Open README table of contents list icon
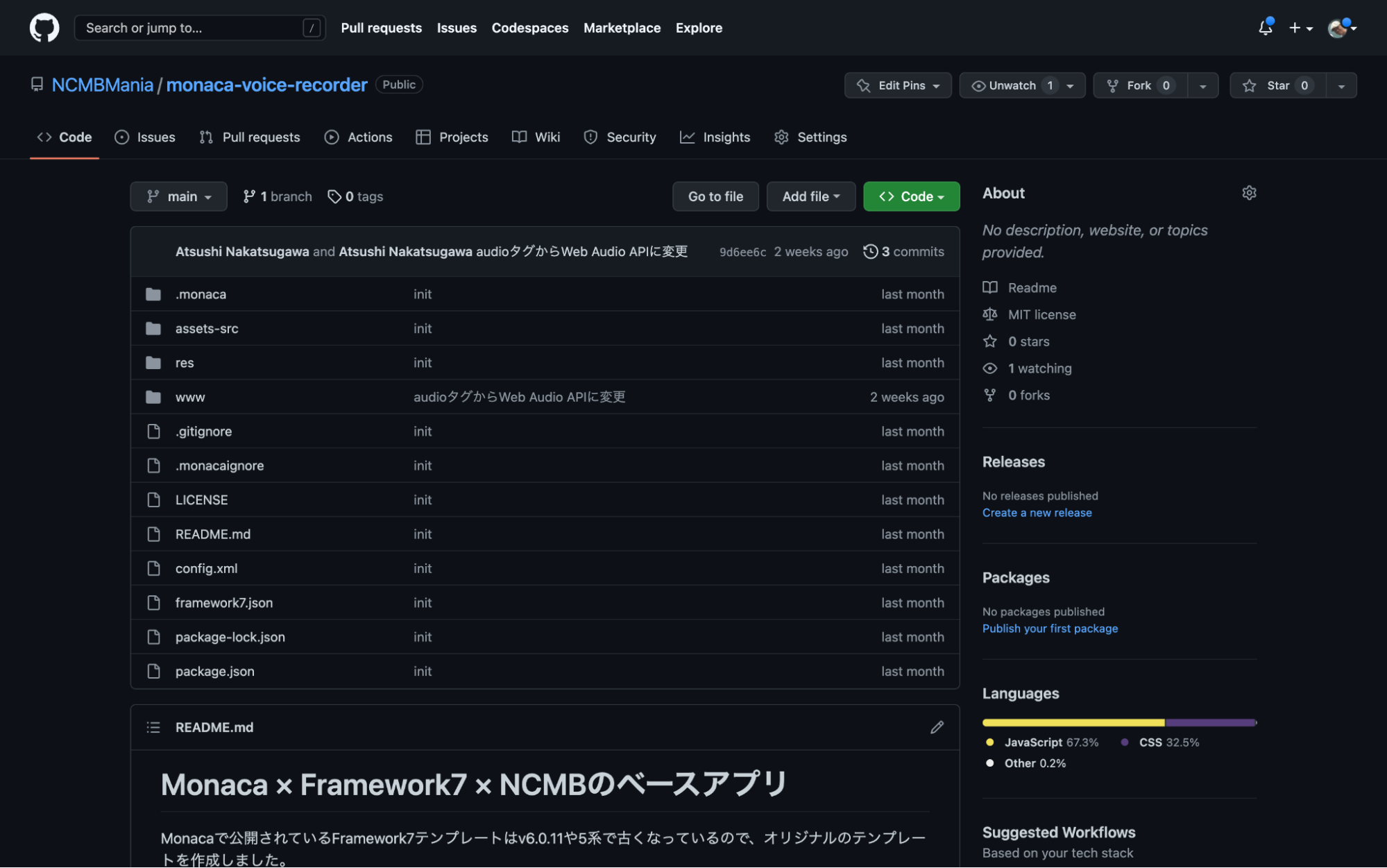Viewport: 1387px width, 868px height. pyautogui.click(x=153, y=727)
